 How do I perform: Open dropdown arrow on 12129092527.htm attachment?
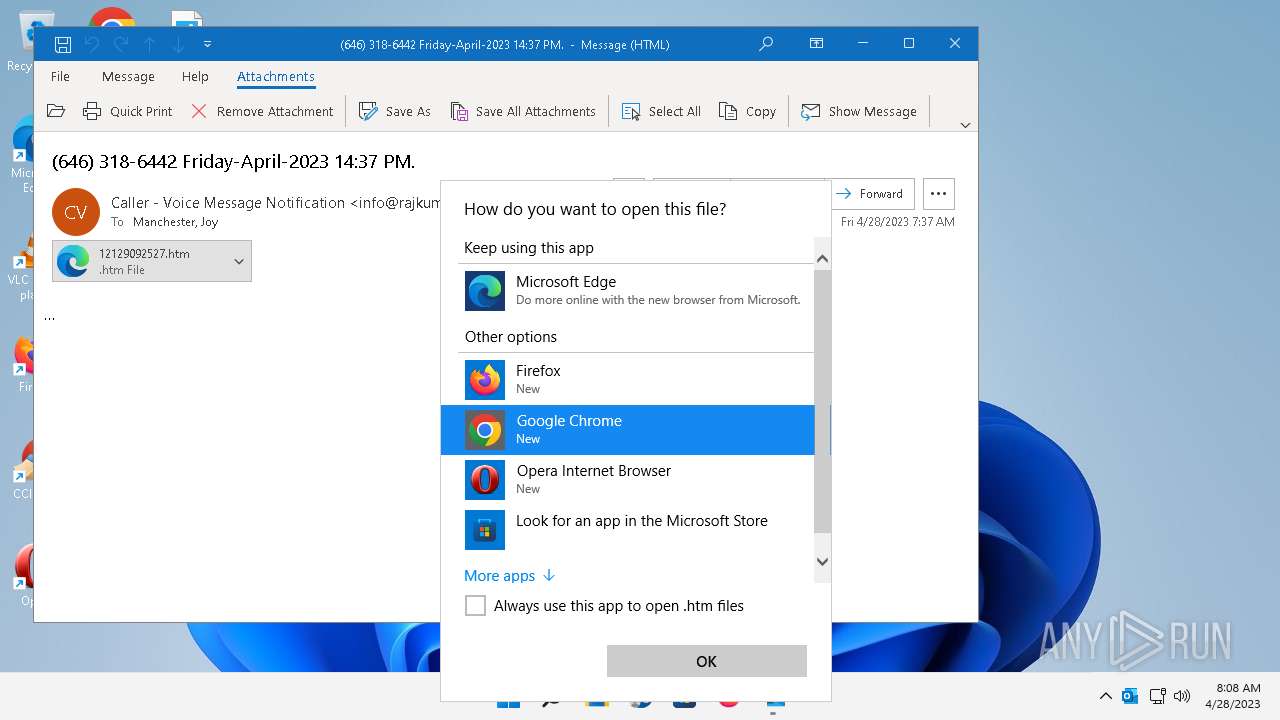click(x=239, y=262)
